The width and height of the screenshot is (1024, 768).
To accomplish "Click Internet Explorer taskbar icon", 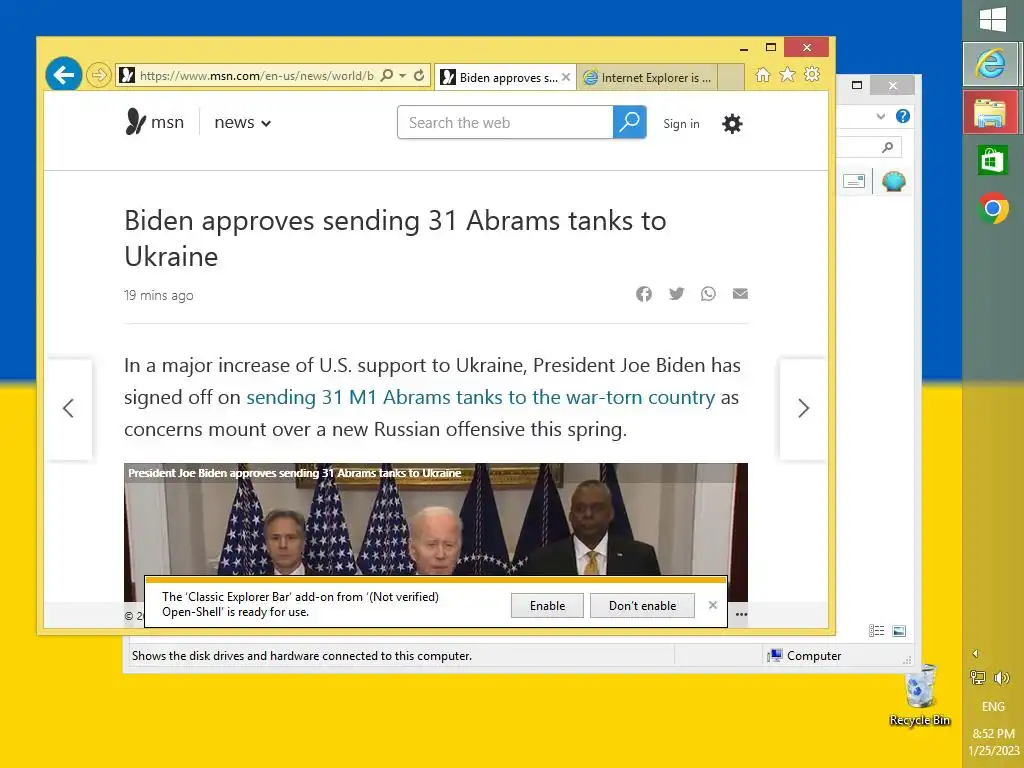I will pos(991,63).
